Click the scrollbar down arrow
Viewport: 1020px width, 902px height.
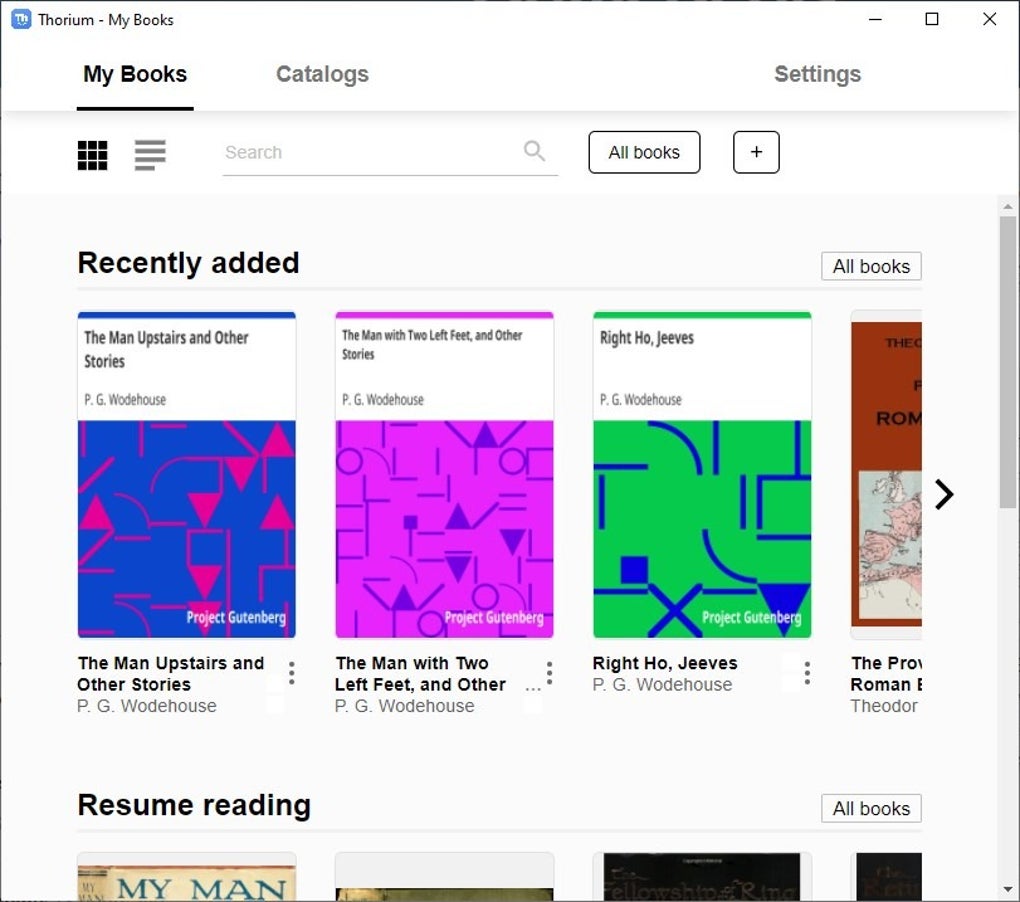point(1008,890)
